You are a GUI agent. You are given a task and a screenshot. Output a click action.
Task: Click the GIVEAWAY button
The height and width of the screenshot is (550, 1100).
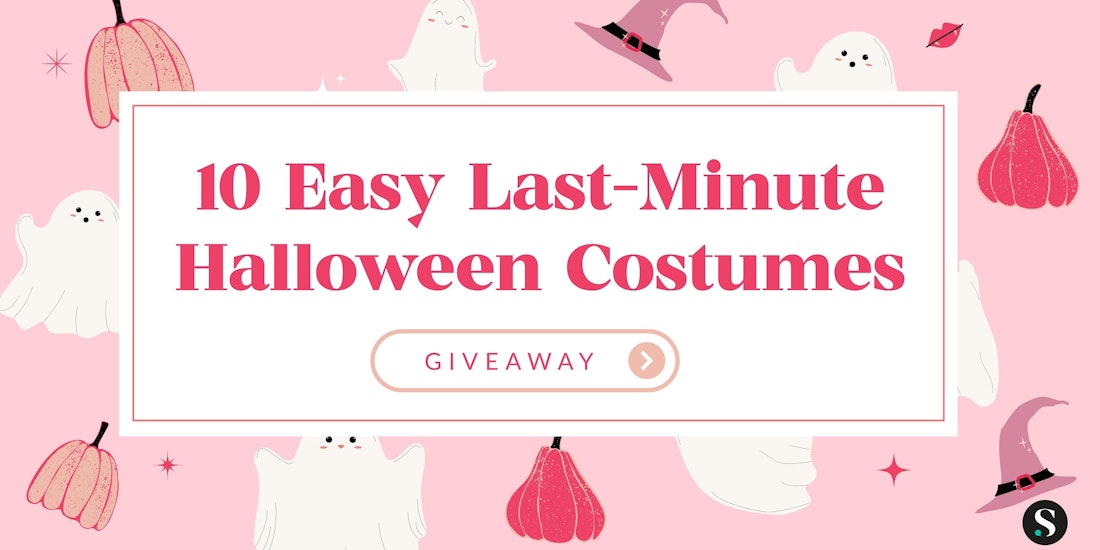[525, 361]
